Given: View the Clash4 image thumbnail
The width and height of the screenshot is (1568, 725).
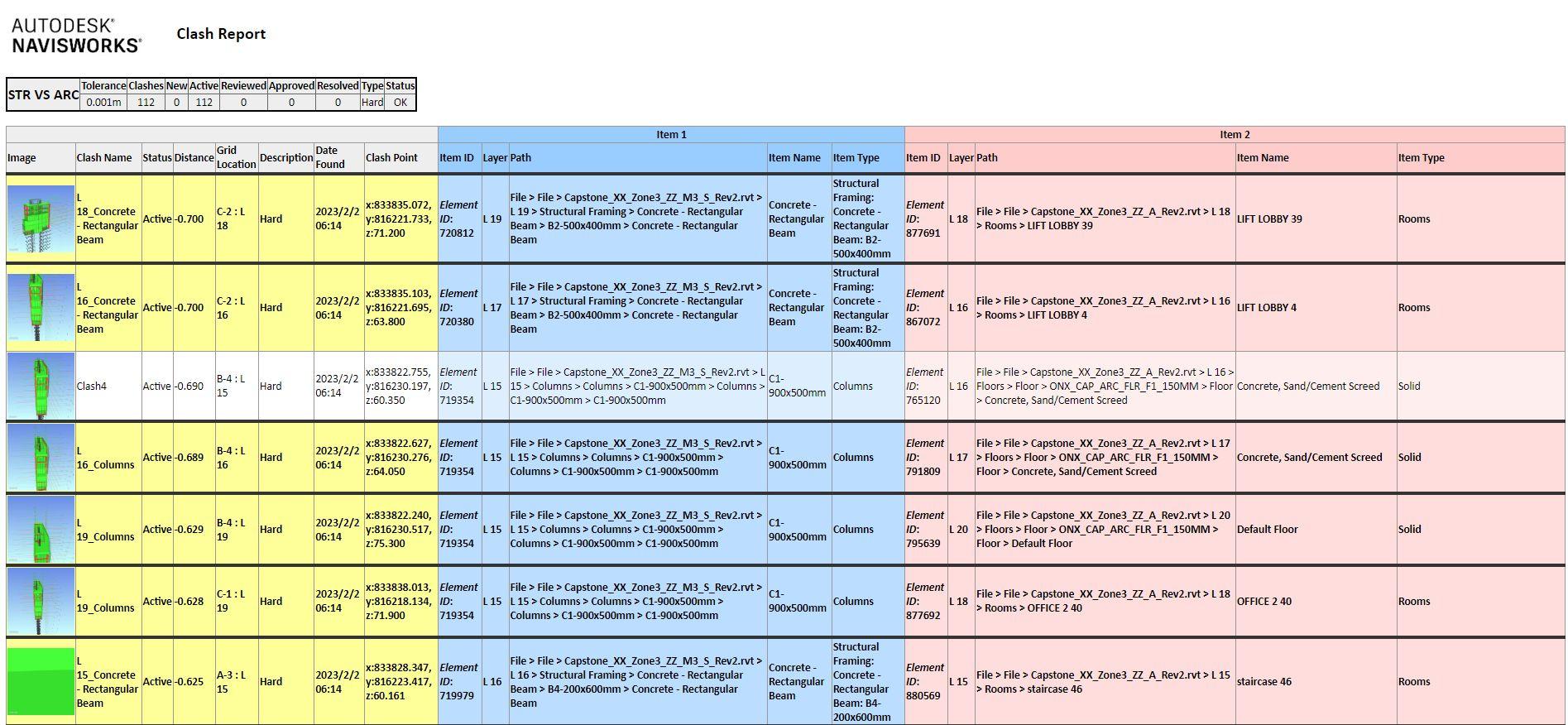Looking at the screenshot, I should point(41,387).
